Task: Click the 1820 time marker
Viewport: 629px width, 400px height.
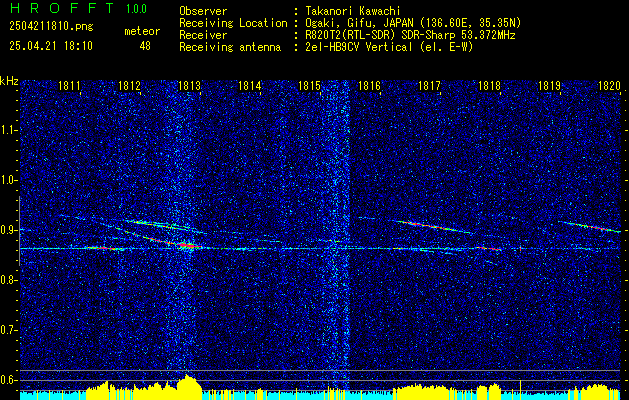Action: click(609, 85)
